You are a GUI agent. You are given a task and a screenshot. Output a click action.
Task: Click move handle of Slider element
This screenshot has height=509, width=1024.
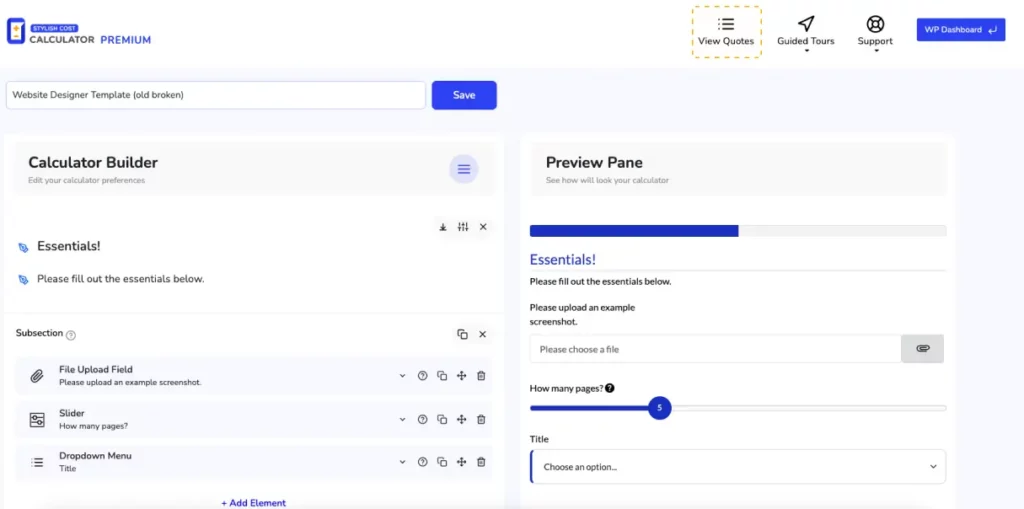[x=461, y=419]
